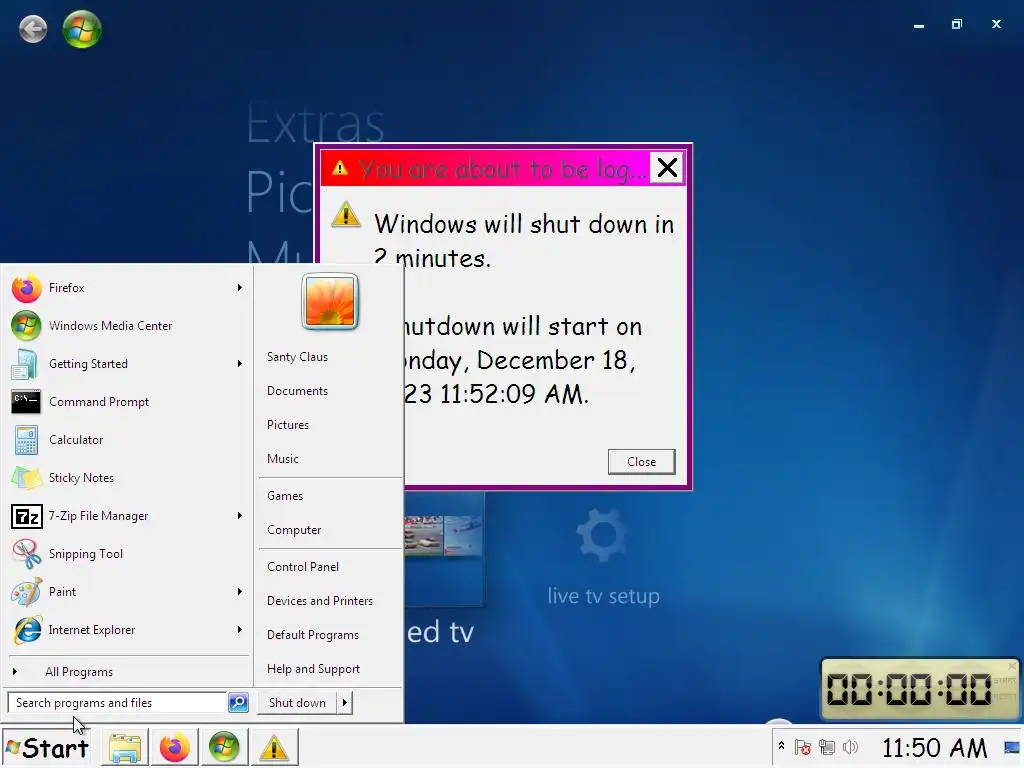
Task: Open Firefox from the Start menu list
Action: click(127, 288)
